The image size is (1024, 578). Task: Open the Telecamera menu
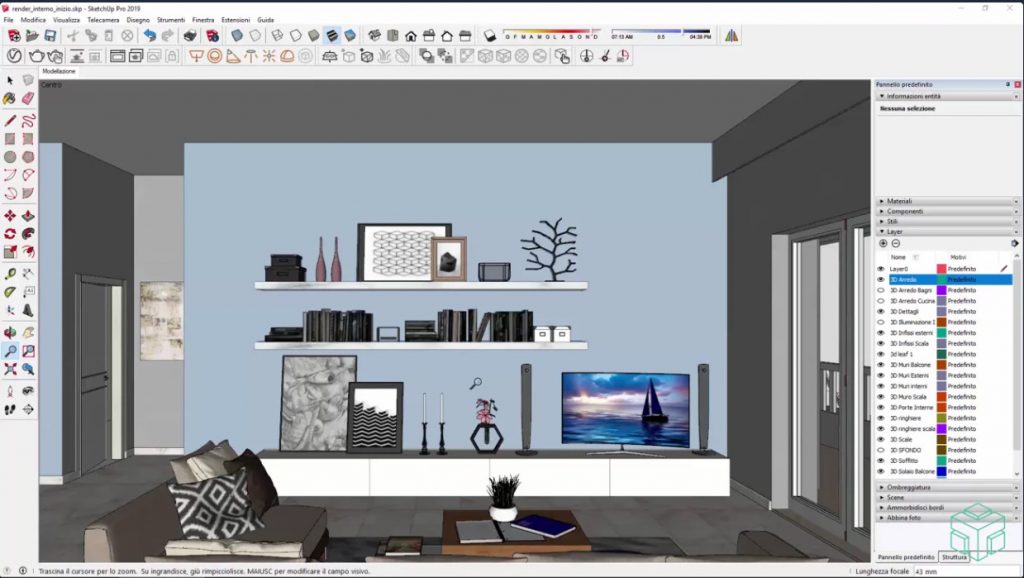coord(103,20)
